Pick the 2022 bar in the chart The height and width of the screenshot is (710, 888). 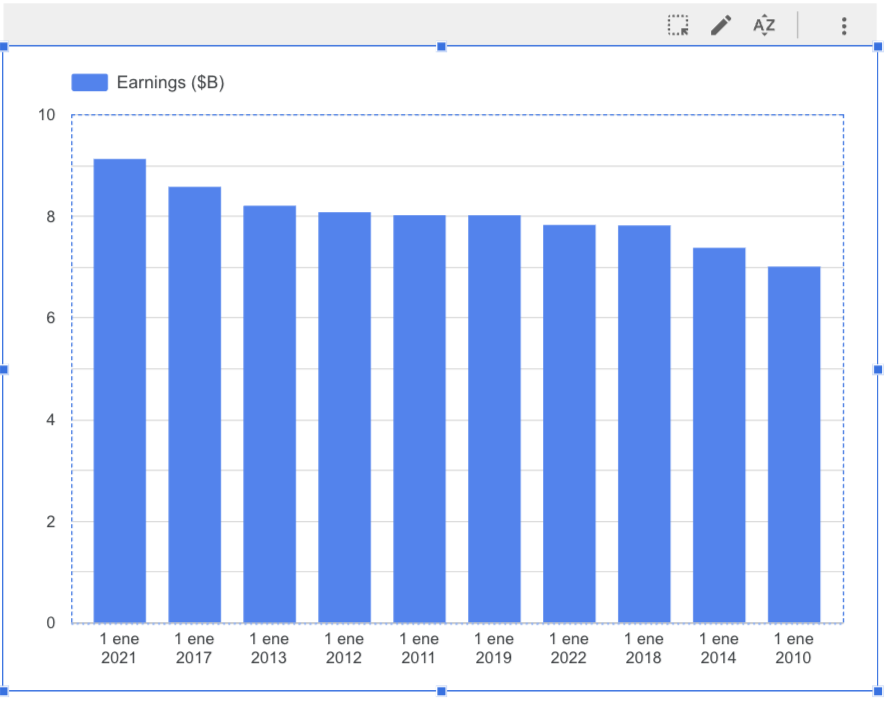click(x=569, y=423)
